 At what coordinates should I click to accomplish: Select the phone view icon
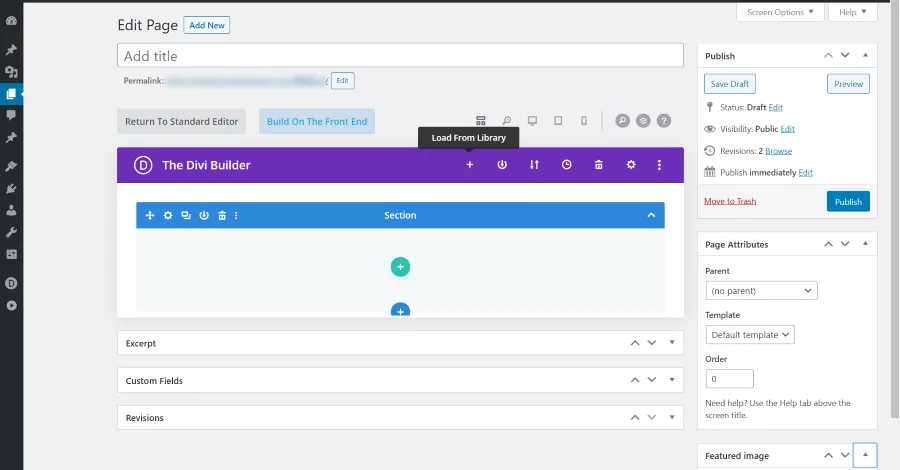584,121
